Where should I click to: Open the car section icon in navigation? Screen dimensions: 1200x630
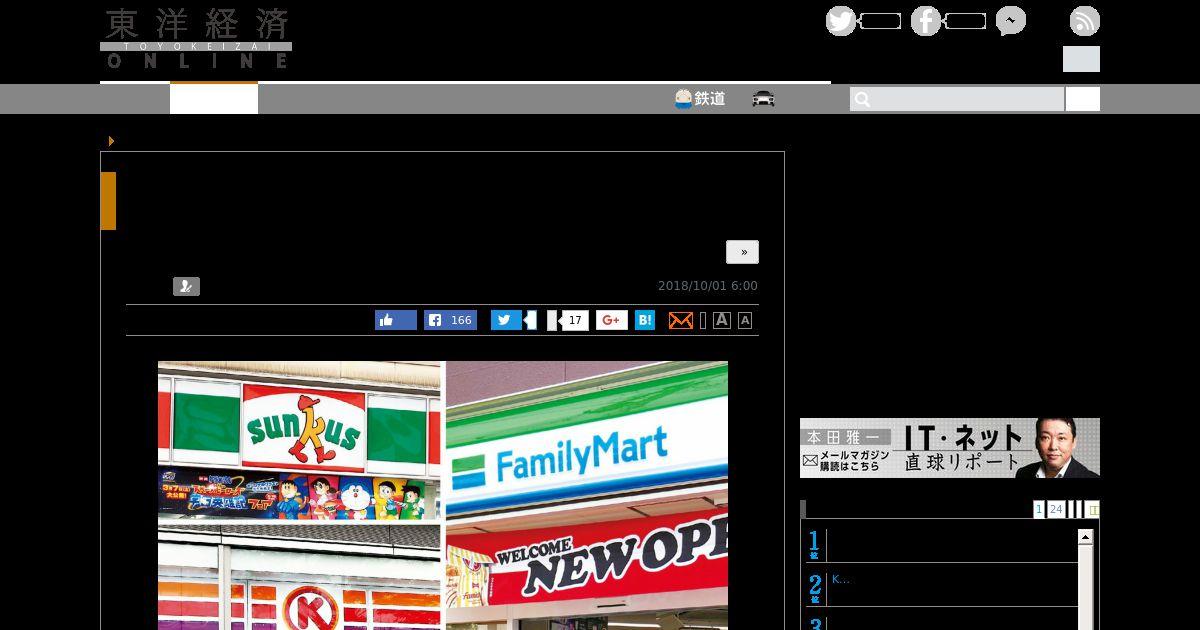click(764, 99)
